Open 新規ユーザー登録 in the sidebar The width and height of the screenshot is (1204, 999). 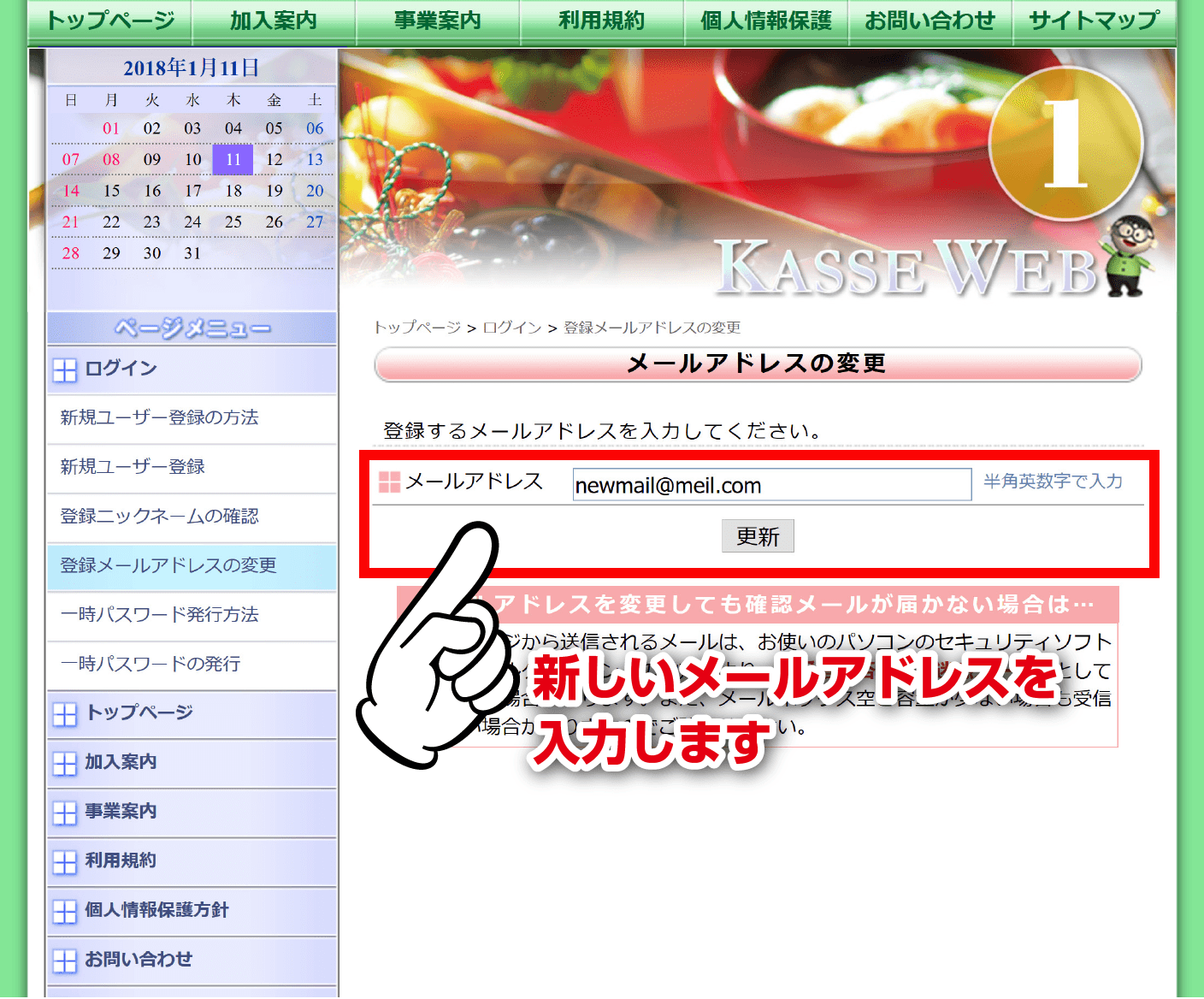192,468
